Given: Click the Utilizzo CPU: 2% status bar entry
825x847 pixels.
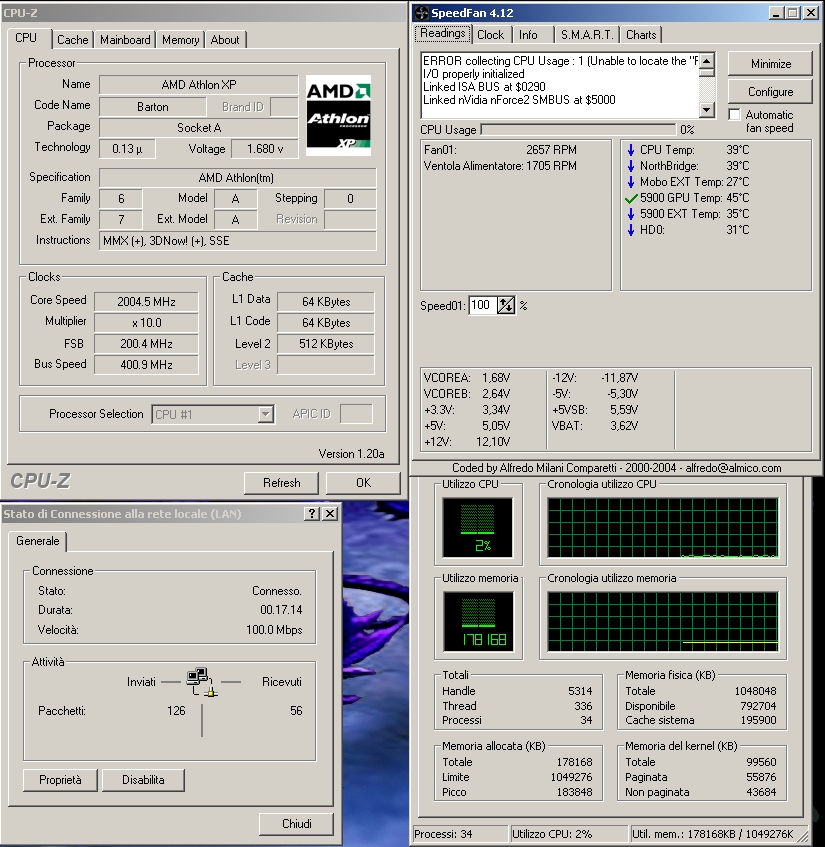Looking at the screenshot, I should 569,834.
